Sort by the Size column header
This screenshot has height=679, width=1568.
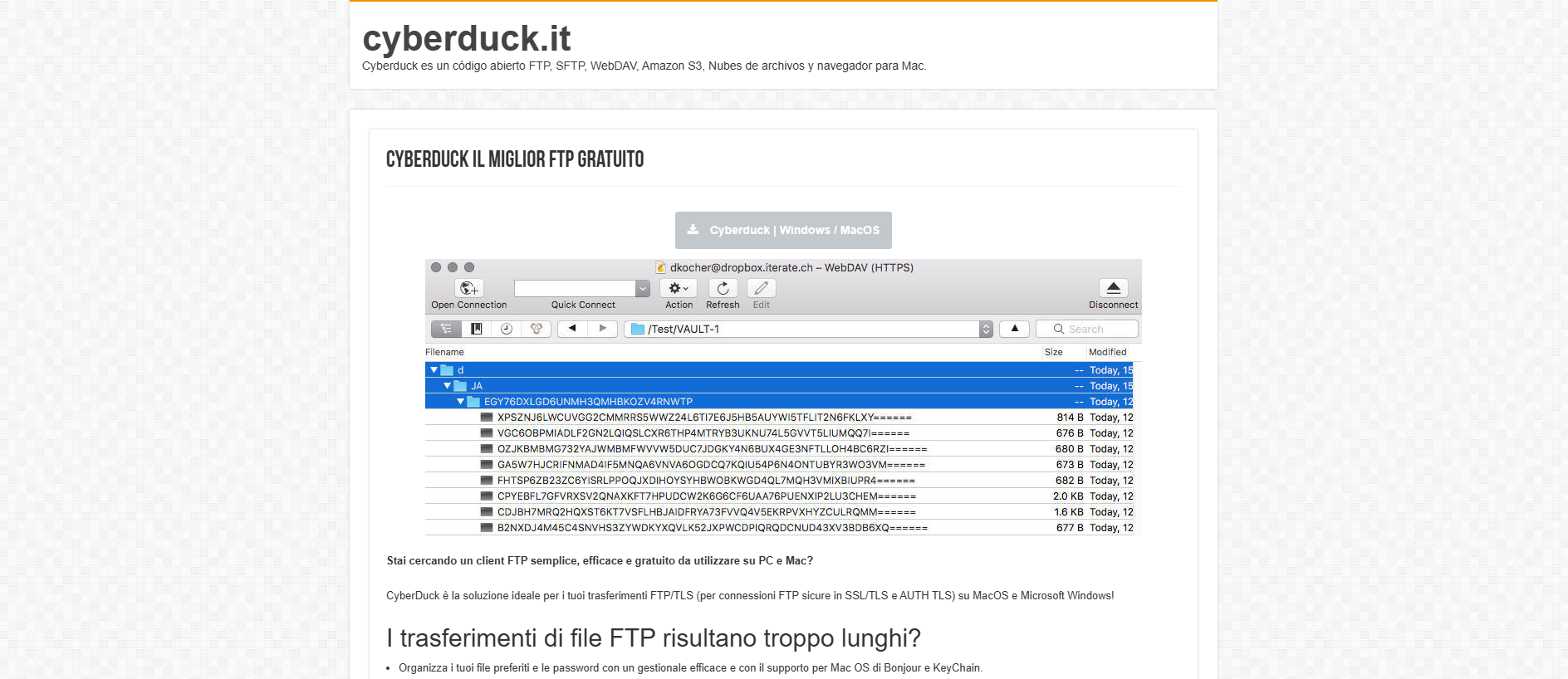(x=1054, y=352)
